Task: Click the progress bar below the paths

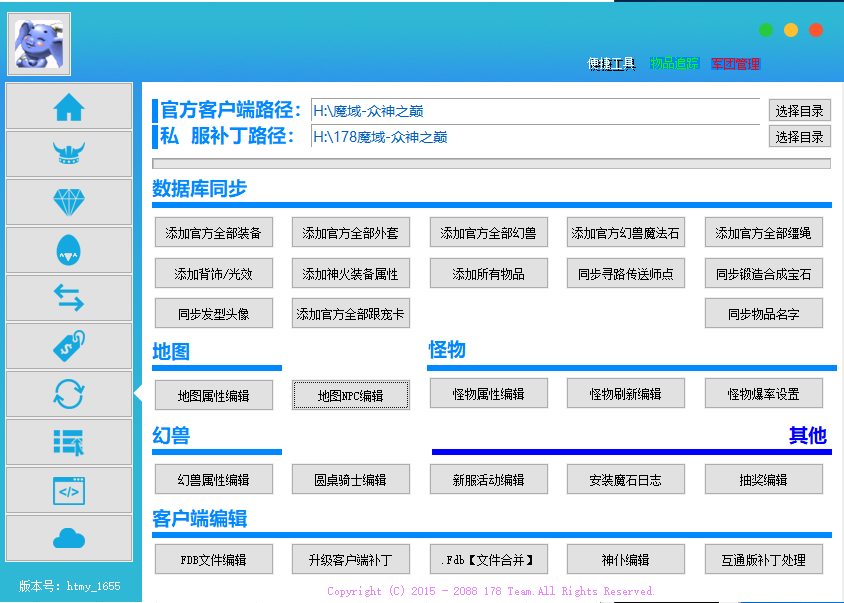Action: pos(491,164)
